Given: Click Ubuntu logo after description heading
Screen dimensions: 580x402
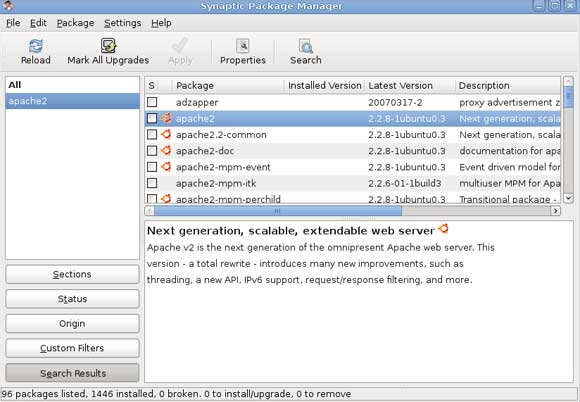Looking at the screenshot, I should 443,229.
